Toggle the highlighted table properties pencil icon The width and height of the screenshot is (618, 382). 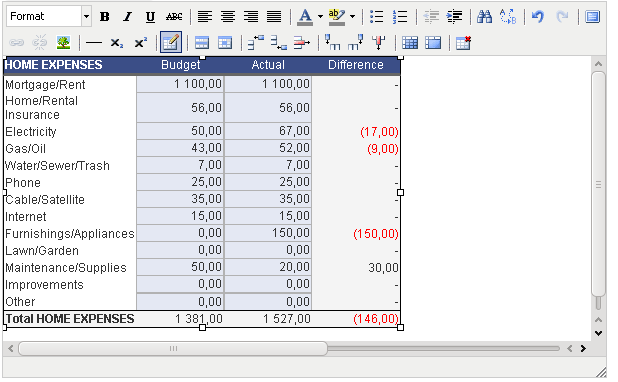tap(171, 42)
